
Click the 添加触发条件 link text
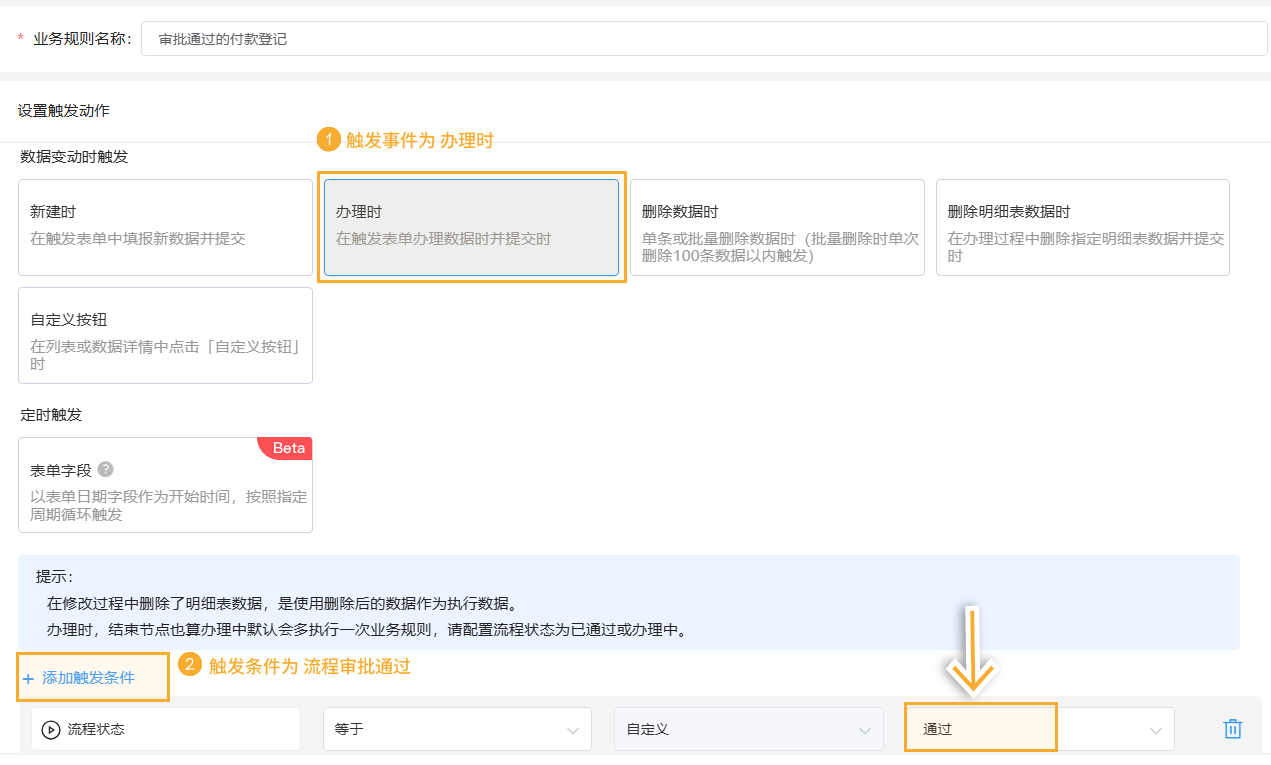(88, 678)
